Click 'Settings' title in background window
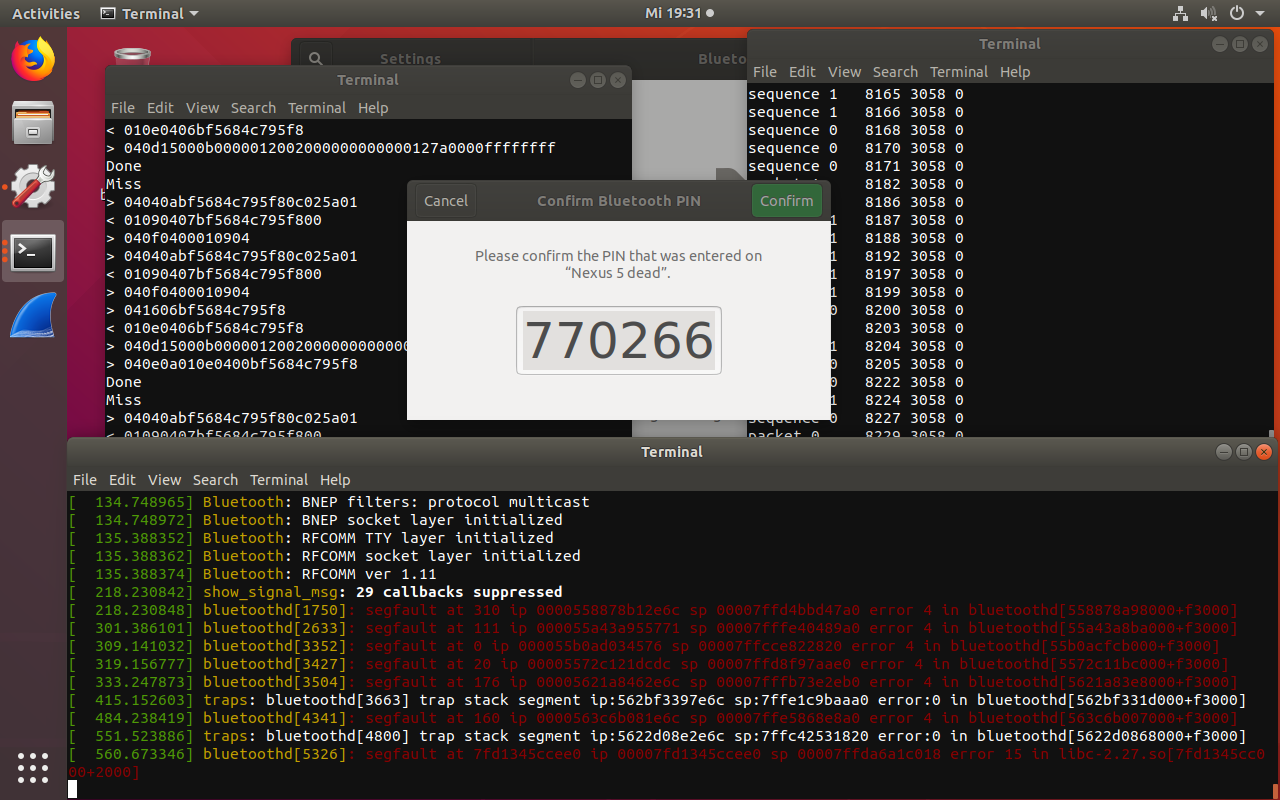This screenshot has height=800, width=1280. click(x=410, y=59)
